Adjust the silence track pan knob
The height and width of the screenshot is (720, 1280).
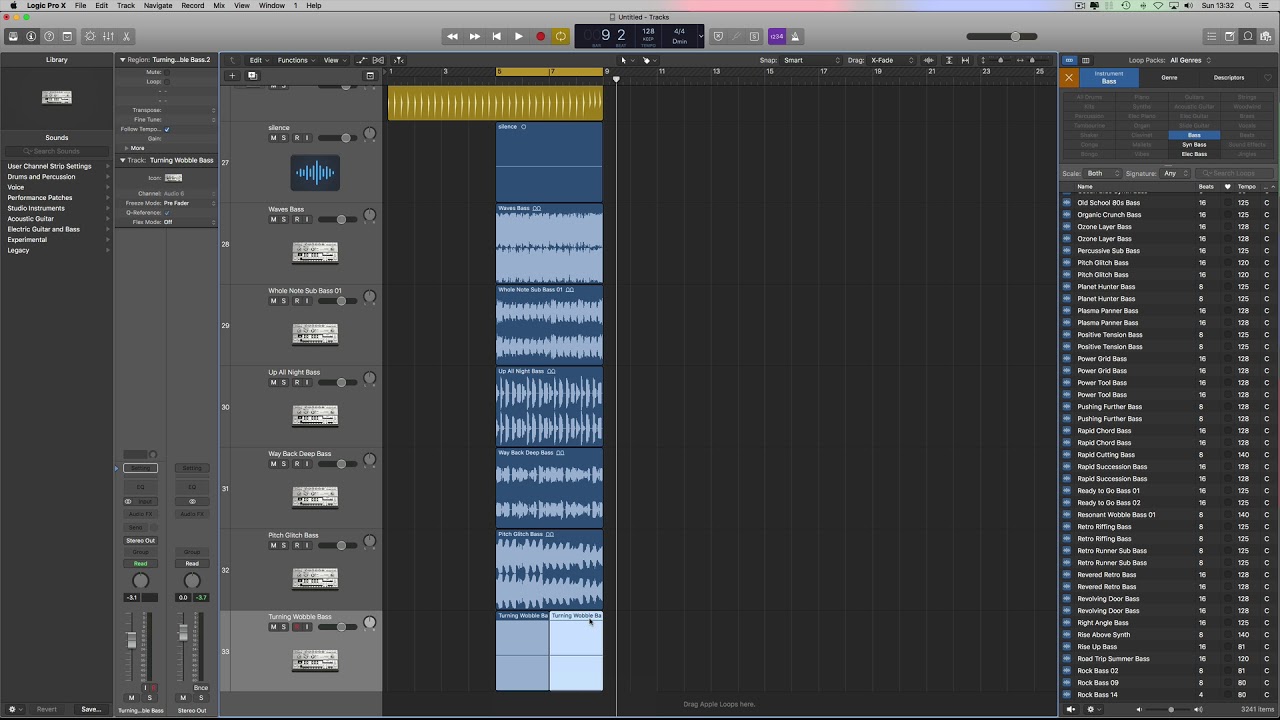tap(370, 134)
